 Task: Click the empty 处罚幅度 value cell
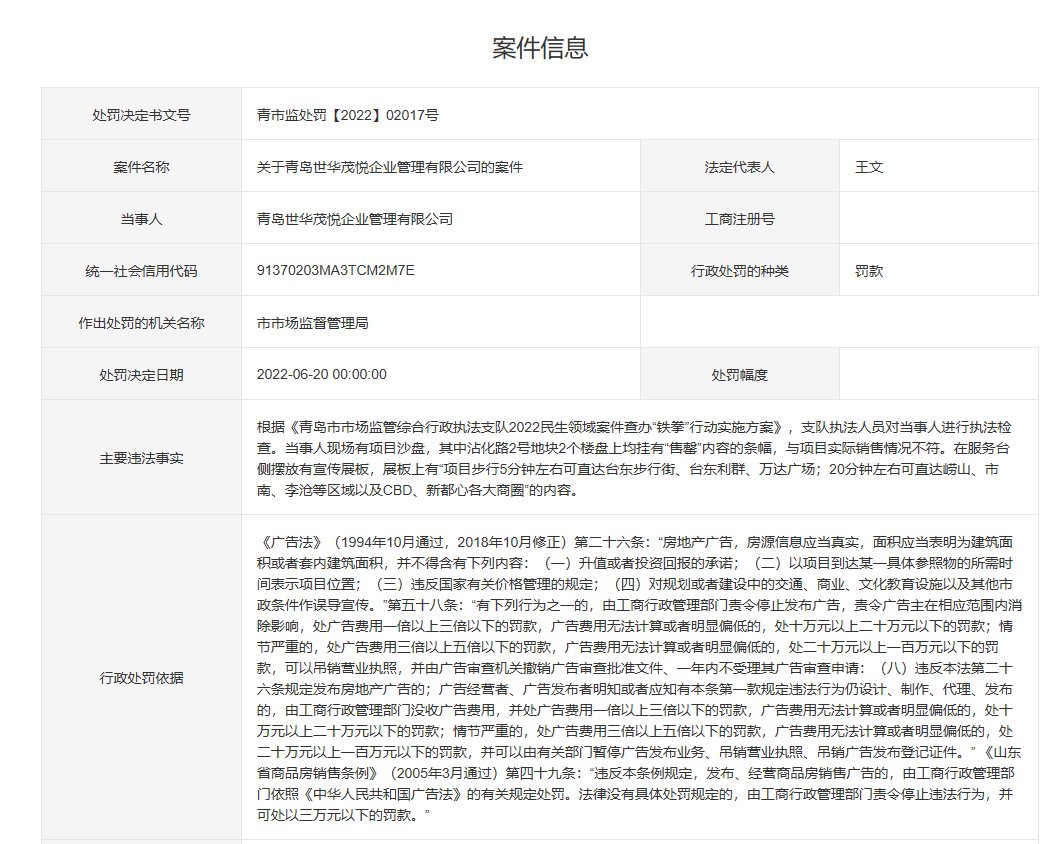click(940, 374)
